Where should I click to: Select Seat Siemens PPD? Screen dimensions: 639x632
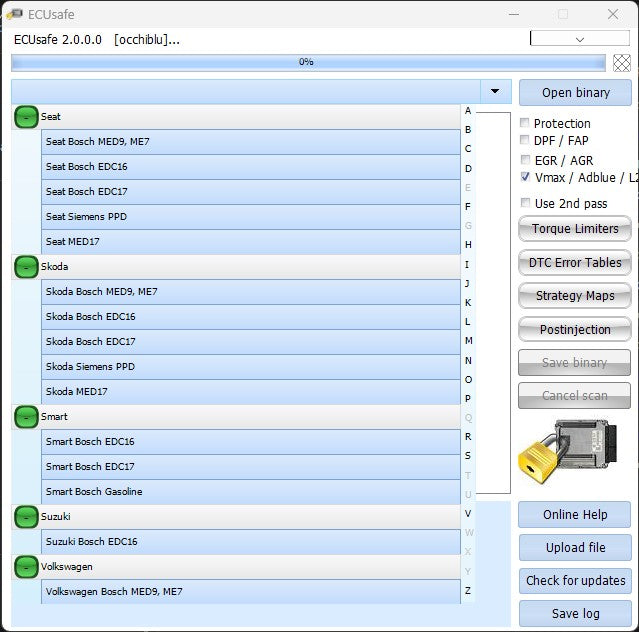click(251, 217)
